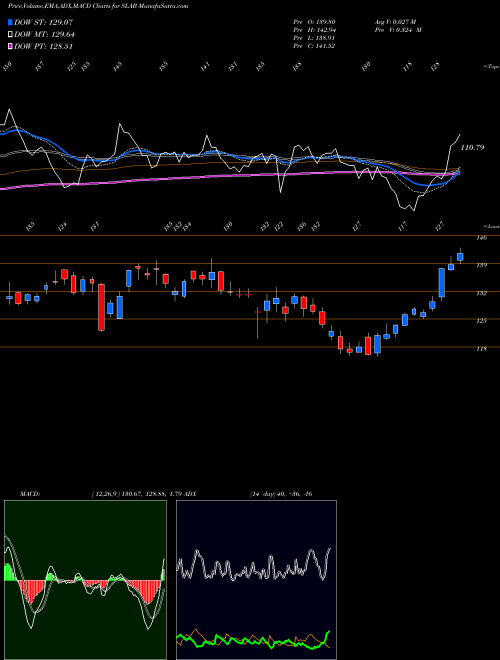Click the '(12,26,9)' MACD parameters text
Screen dimensions: 500x660
105,494
